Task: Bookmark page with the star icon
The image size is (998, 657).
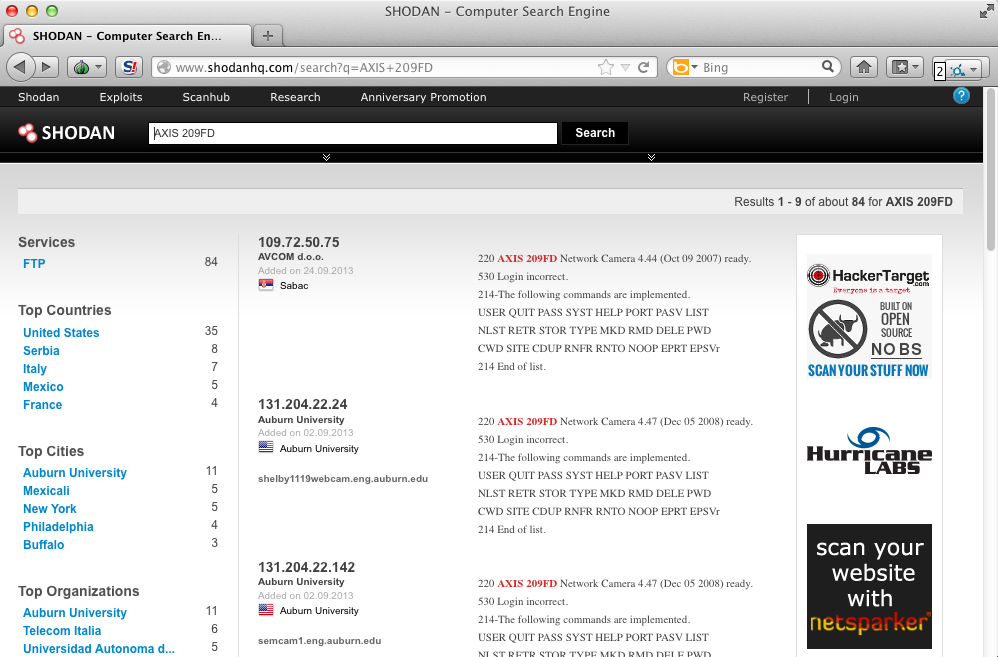Action: tap(606, 67)
